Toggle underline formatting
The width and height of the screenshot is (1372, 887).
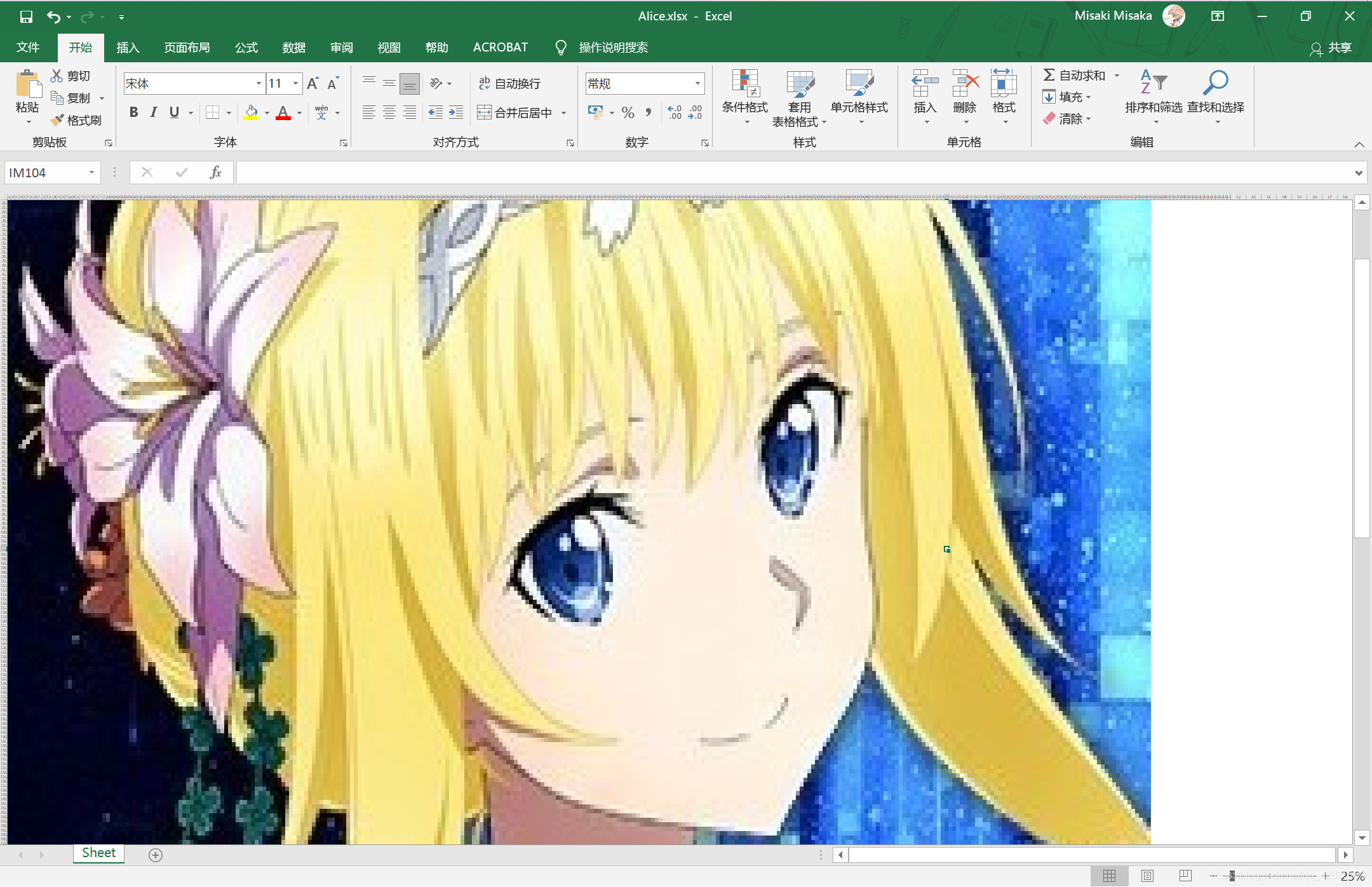click(173, 112)
